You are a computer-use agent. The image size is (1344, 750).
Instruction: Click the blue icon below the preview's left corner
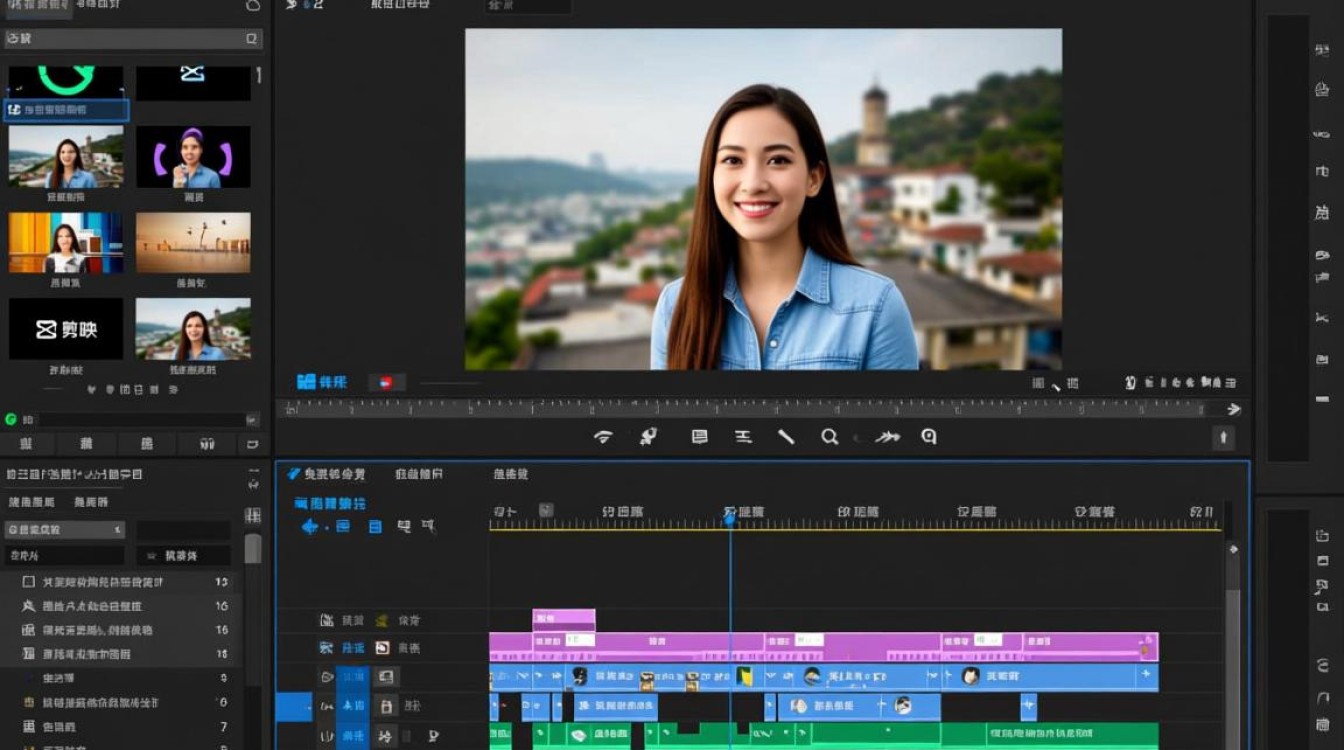[x=306, y=382]
